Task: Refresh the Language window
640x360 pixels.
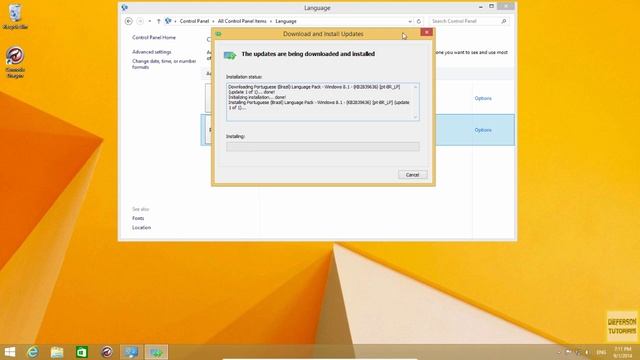Action: [419, 21]
